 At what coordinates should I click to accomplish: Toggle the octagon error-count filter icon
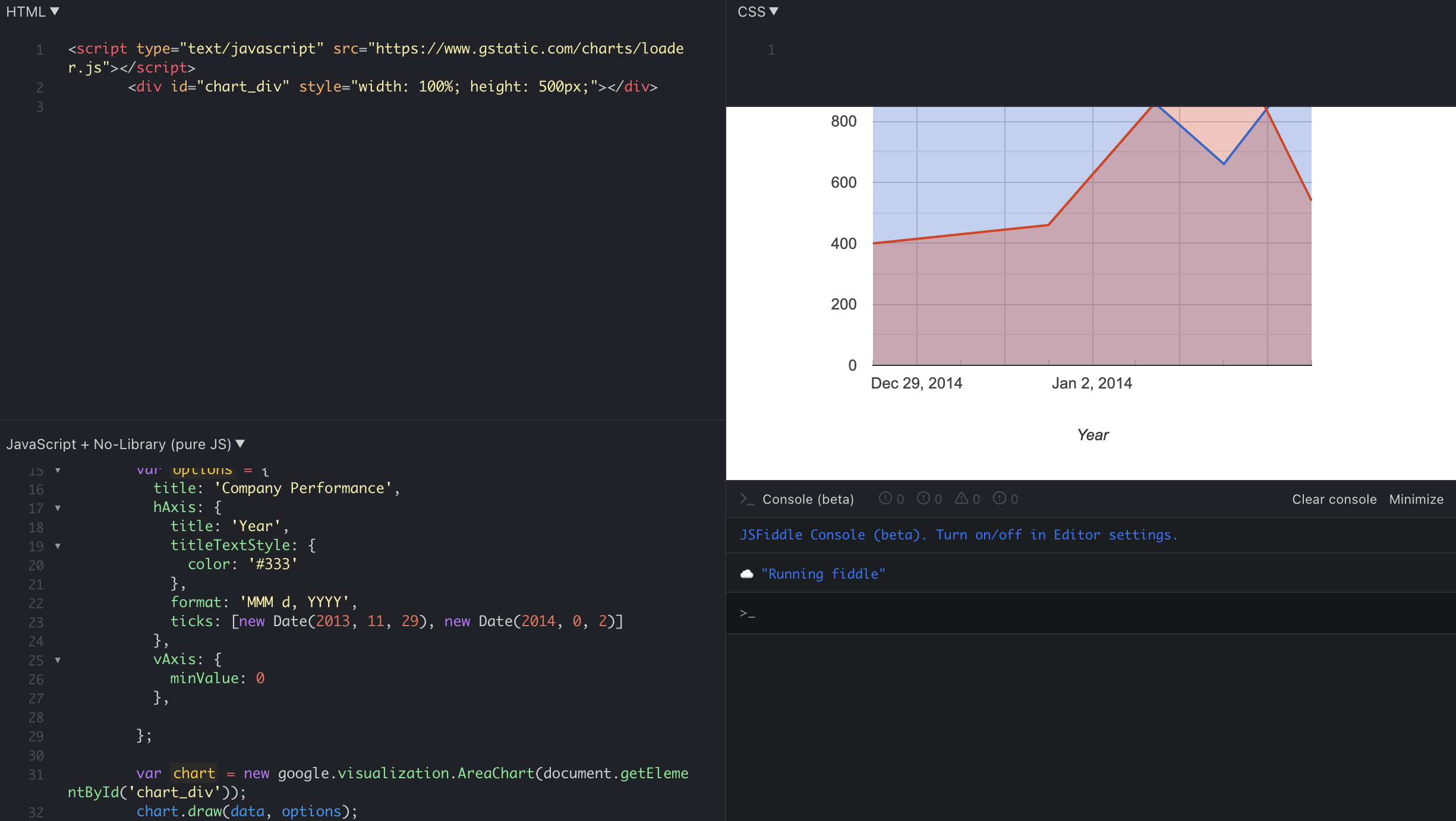point(999,498)
